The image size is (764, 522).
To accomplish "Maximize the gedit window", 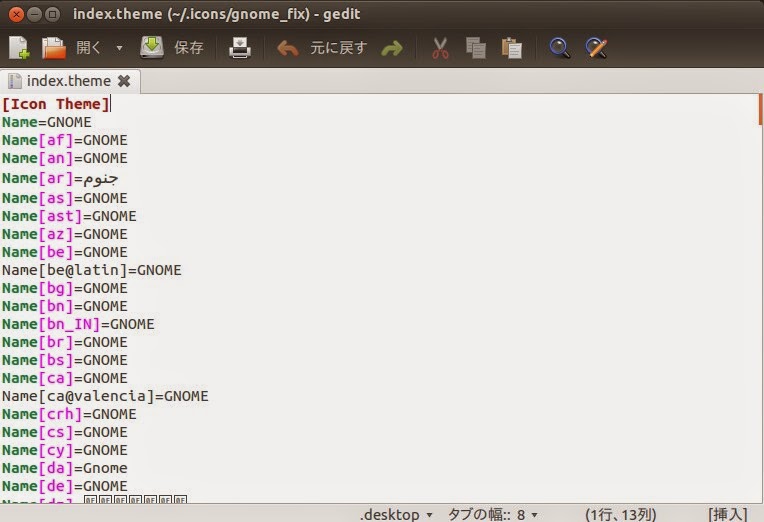I will (x=52, y=15).
